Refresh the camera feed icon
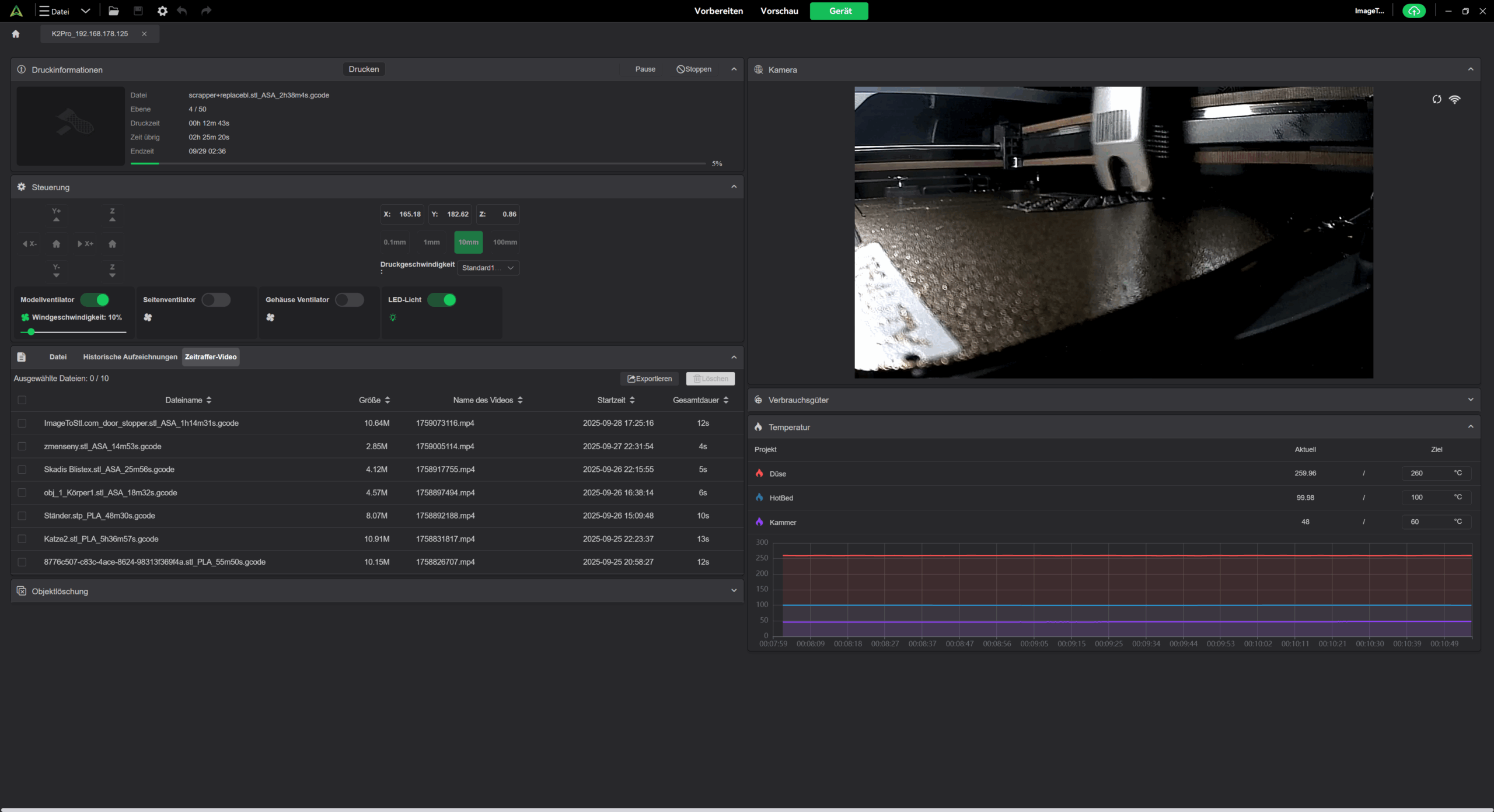The height and width of the screenshot is (812, 1494). click(x=1437, y=100)
